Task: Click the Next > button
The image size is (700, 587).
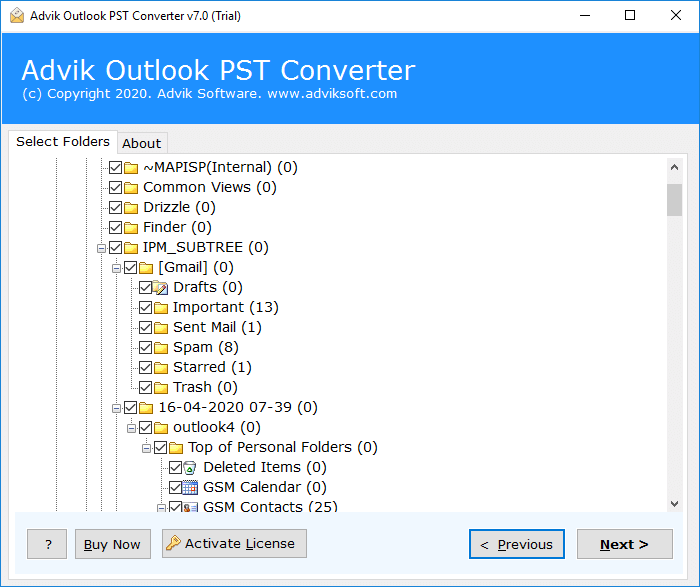Action: [625, 544]
